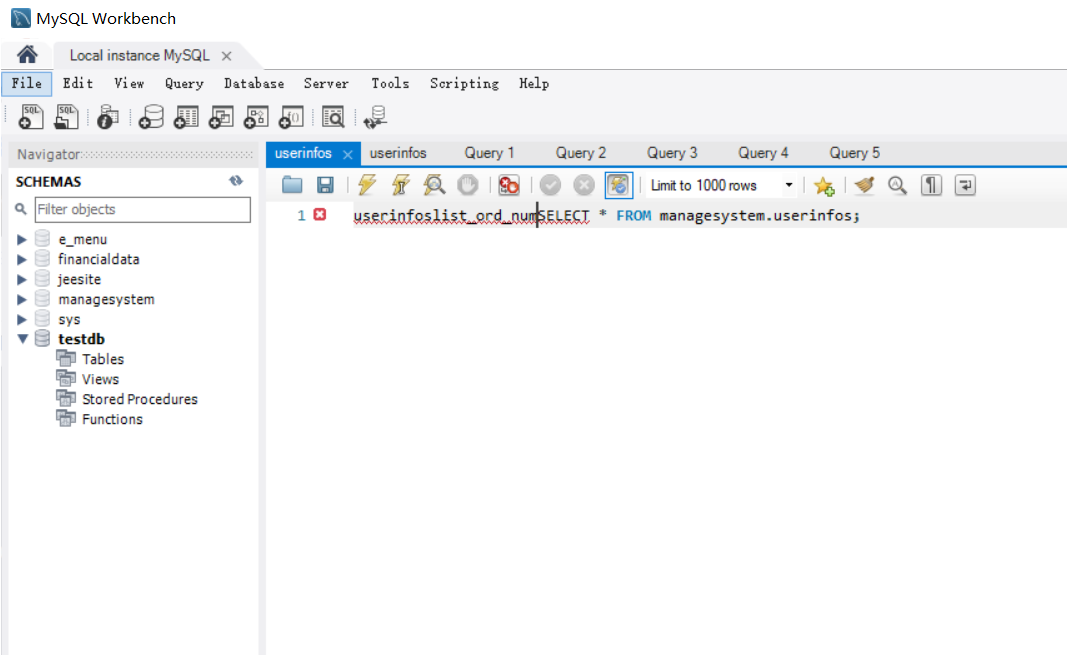1067x655 pixels.
Task: Switch to the Query 3 tab
Action: pyautogui.click(x=672, y=153)
